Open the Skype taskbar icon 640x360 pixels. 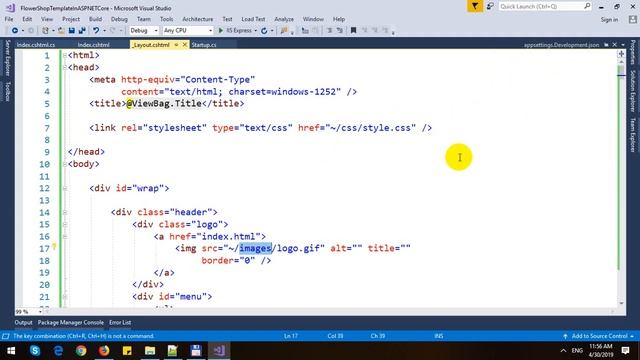[35, 351]
